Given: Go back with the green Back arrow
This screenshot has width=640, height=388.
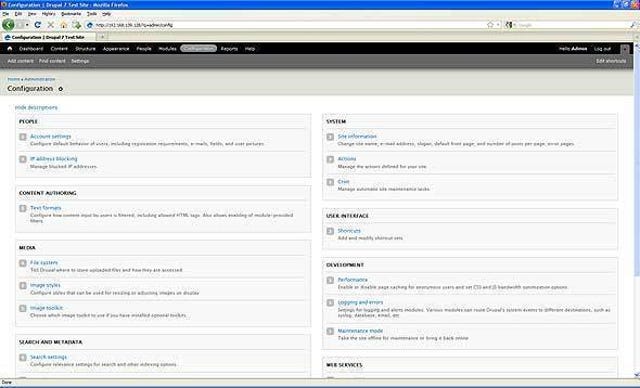Looking at the screenshot, I should point(8,24).
